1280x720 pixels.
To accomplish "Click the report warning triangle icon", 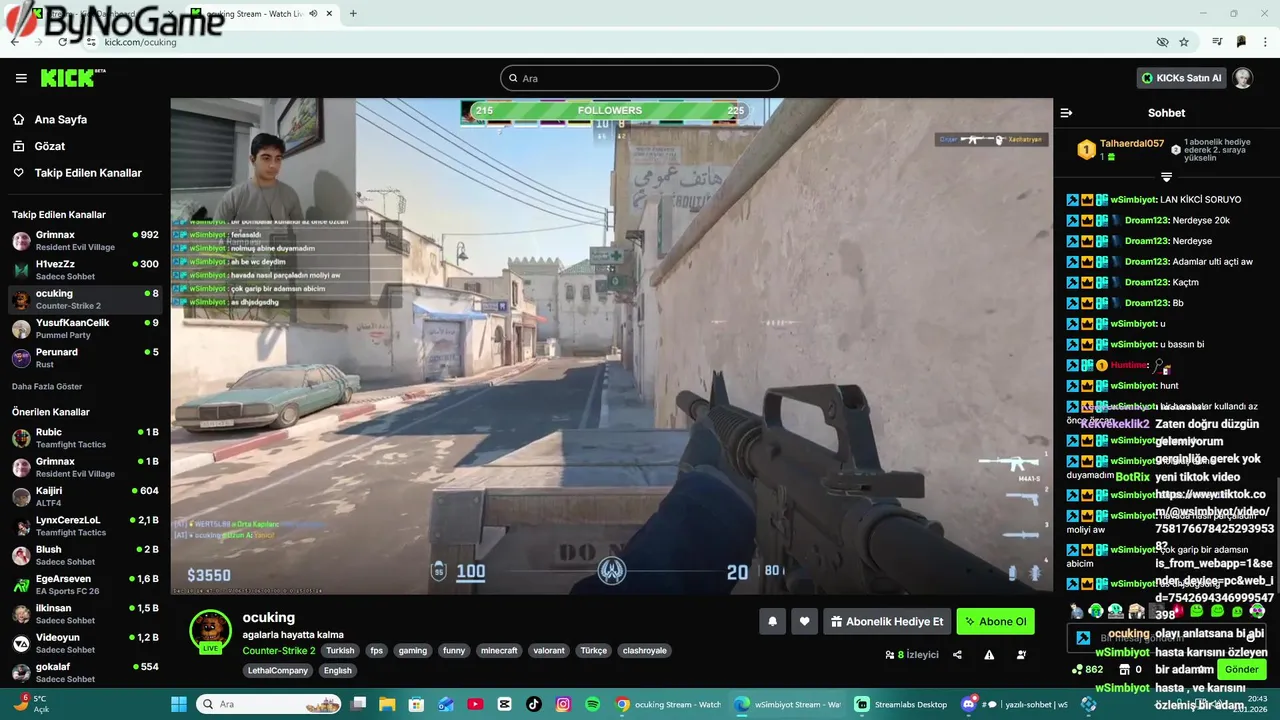I will (989, 655).
